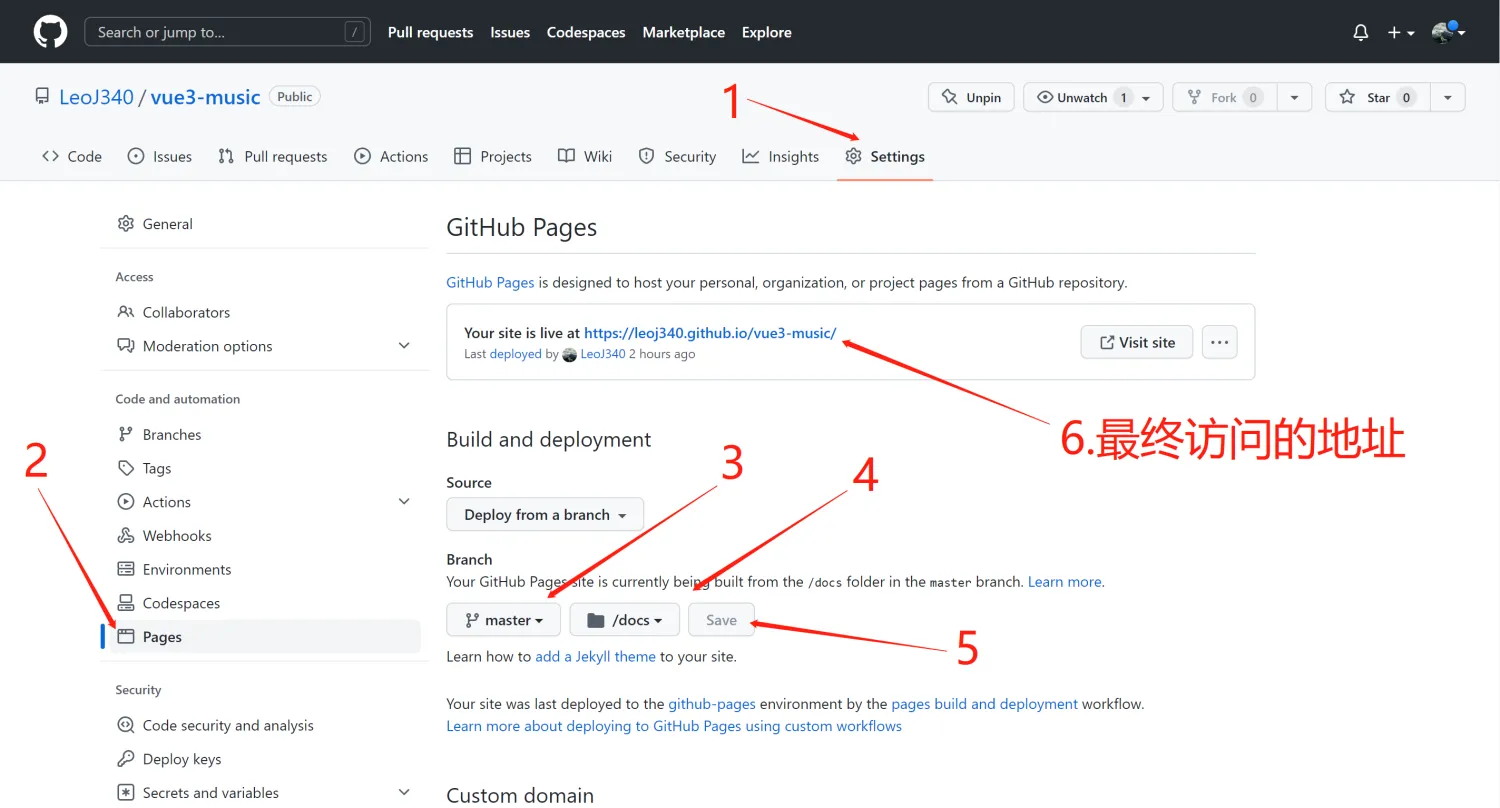Open Marketplace from the top navigation
Viewport: 1500px width, 808px height.
[x=684, y=32]
